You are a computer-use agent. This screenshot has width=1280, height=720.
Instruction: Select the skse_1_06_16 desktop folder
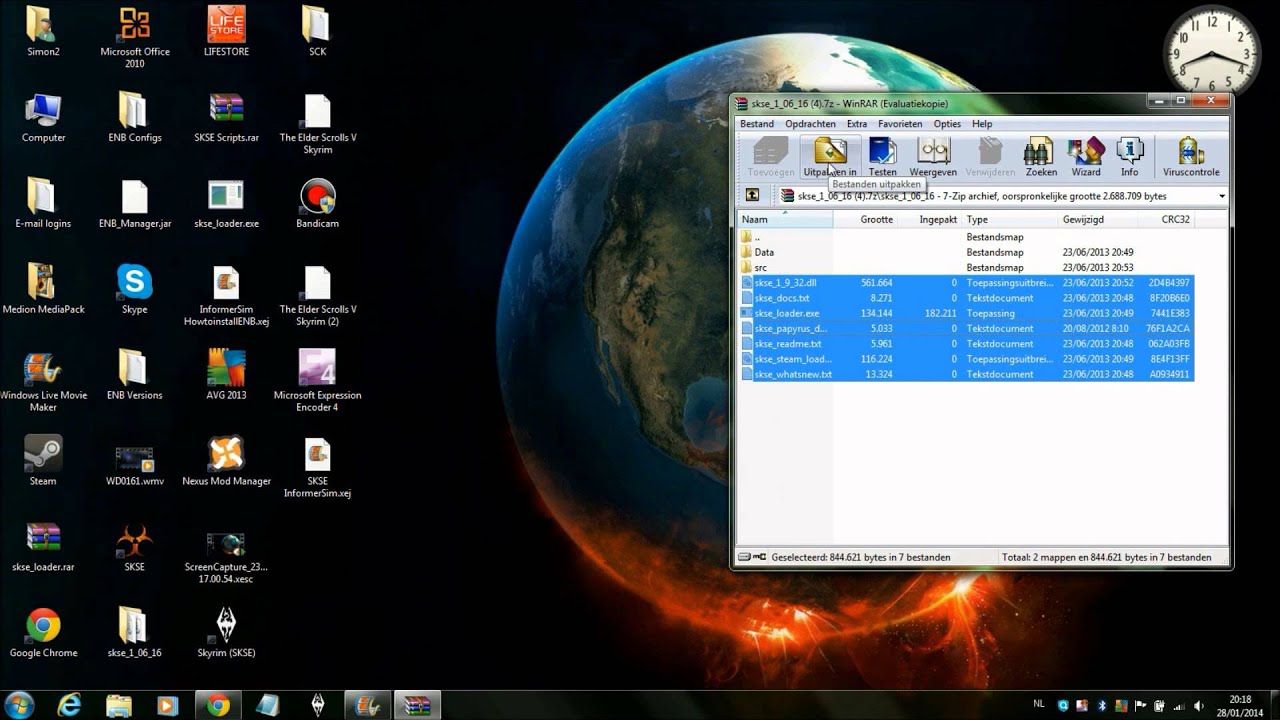[x=135, y=633]
